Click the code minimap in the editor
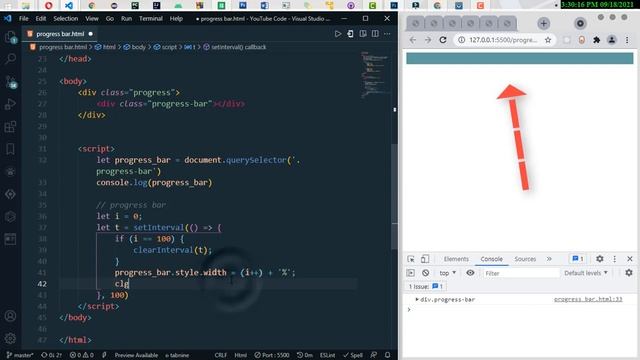 375,74
